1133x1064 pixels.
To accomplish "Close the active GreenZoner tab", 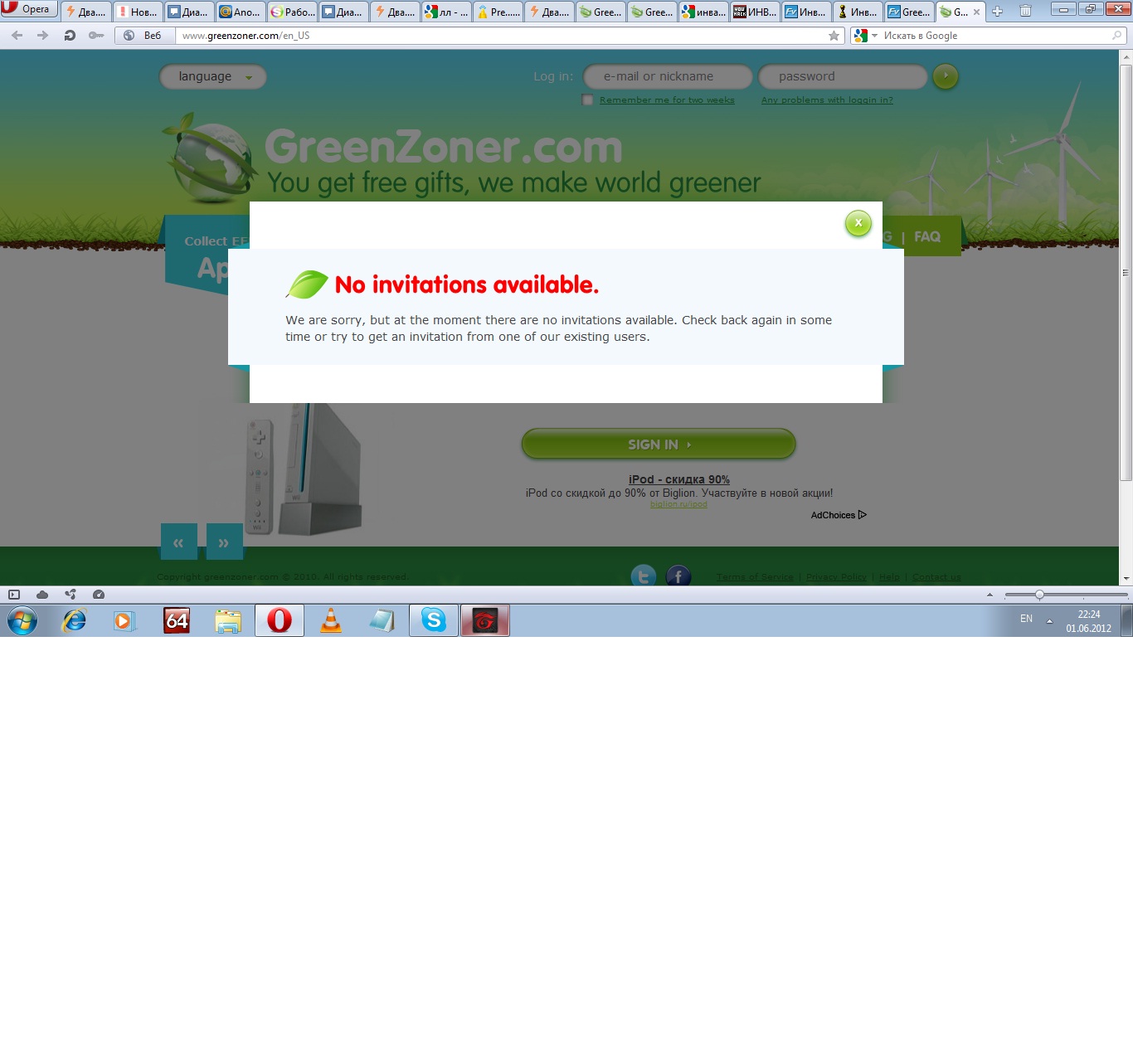I will [976, 12].
